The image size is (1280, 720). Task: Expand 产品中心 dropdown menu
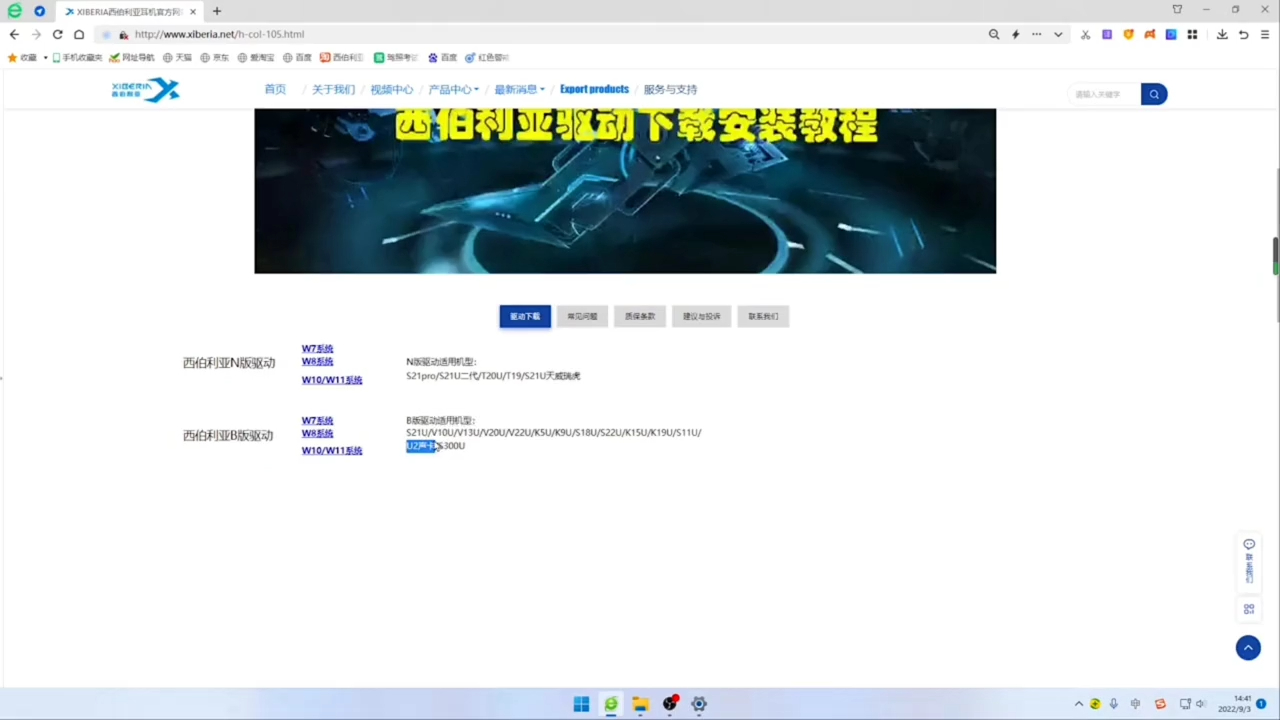(x=453, y=89)
